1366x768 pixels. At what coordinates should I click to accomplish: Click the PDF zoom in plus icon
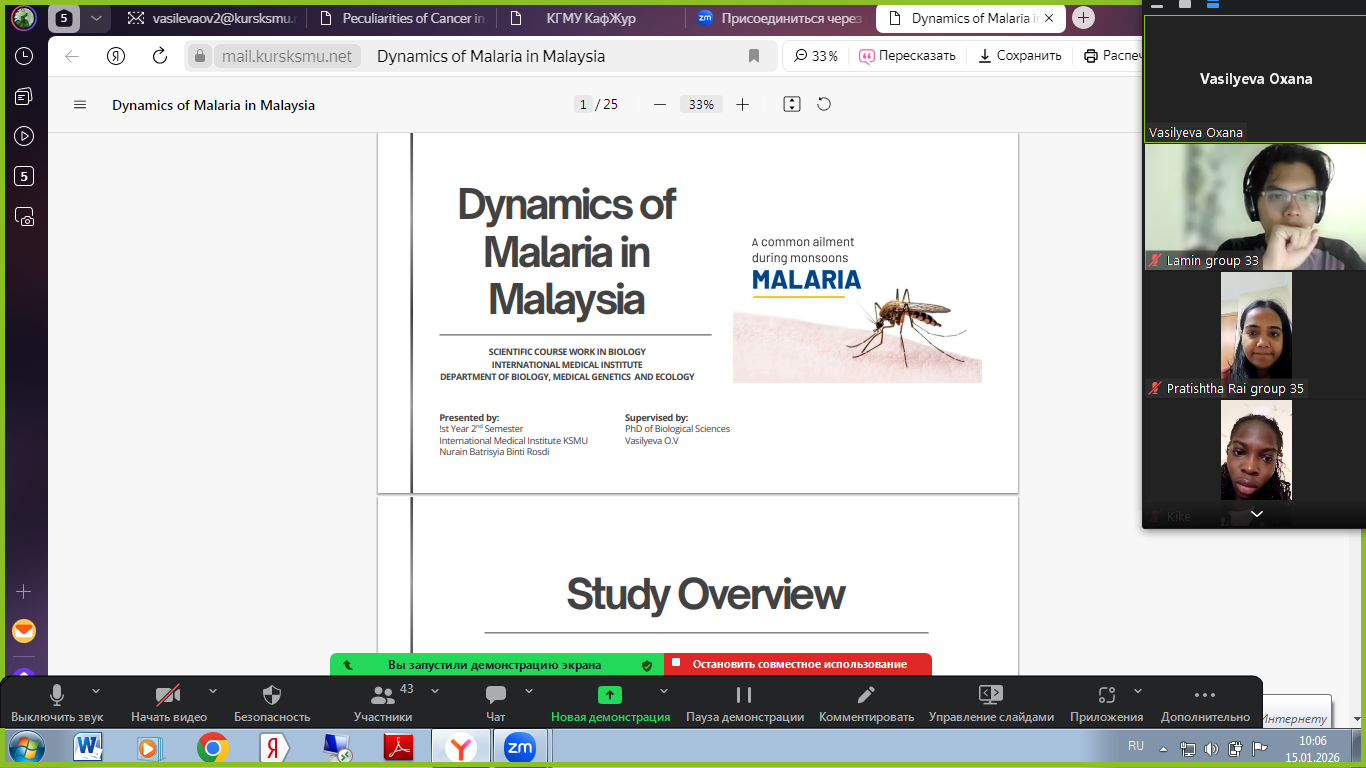point(742,104)
